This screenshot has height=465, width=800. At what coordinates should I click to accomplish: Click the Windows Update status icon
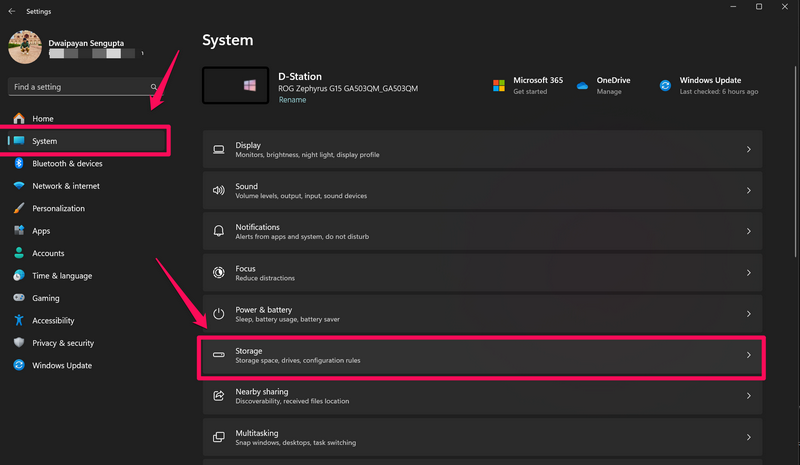coord(665,85)
